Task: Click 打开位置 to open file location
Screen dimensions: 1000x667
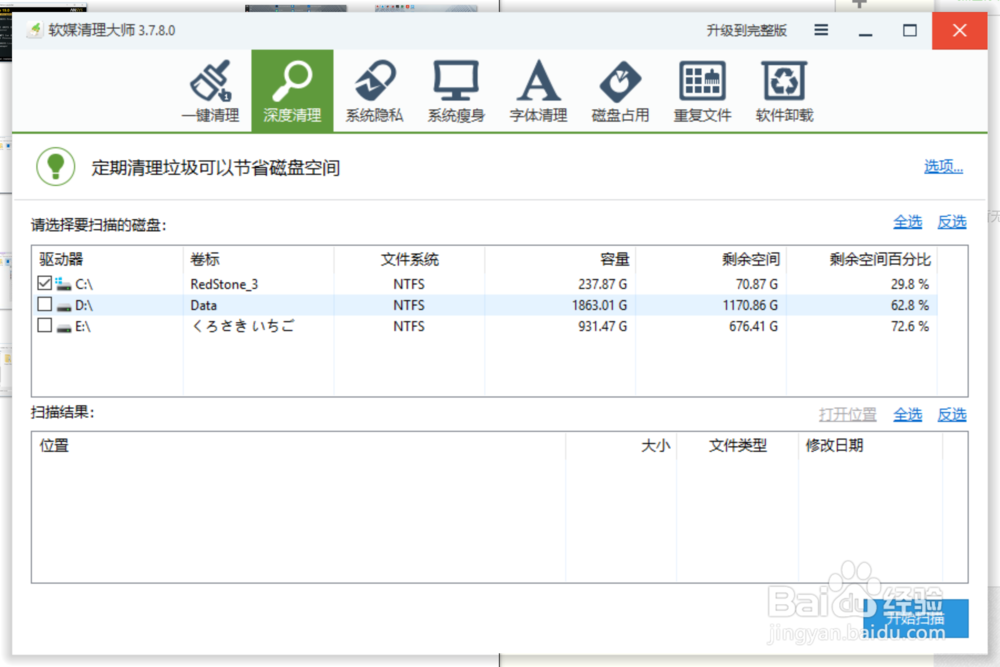Action: click(846, 414)
